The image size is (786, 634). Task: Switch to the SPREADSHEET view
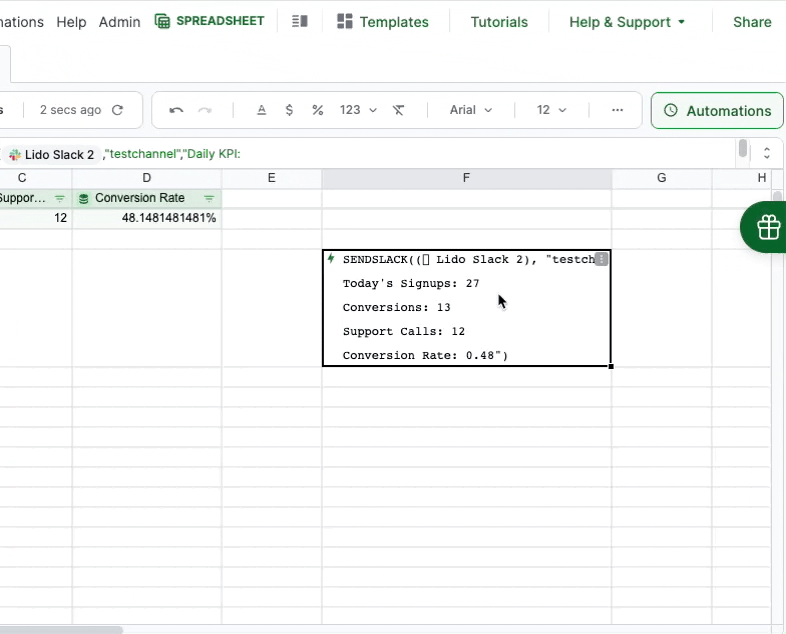click(210, 21)
